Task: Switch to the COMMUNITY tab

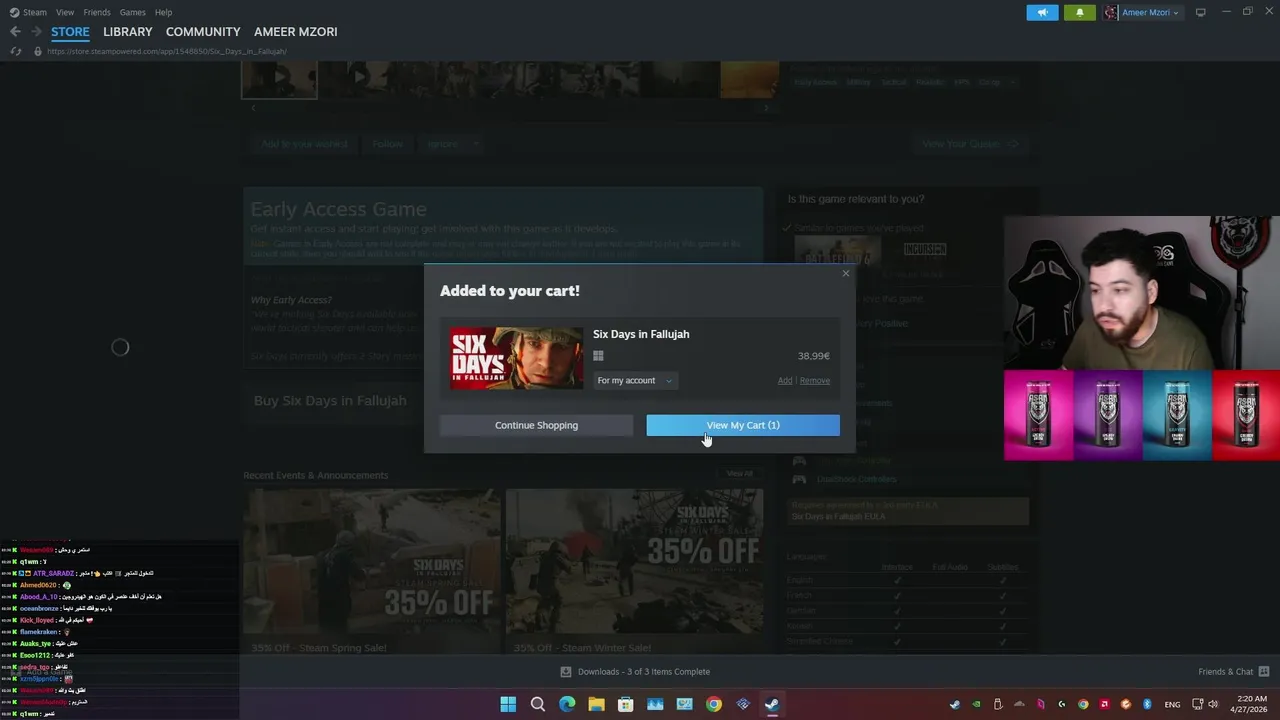Action: tap(203, 32)
